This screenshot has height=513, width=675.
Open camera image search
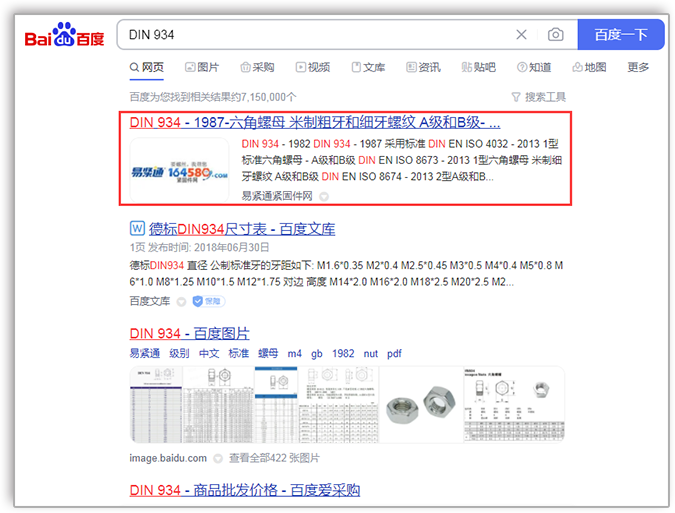tap(556, 35)
